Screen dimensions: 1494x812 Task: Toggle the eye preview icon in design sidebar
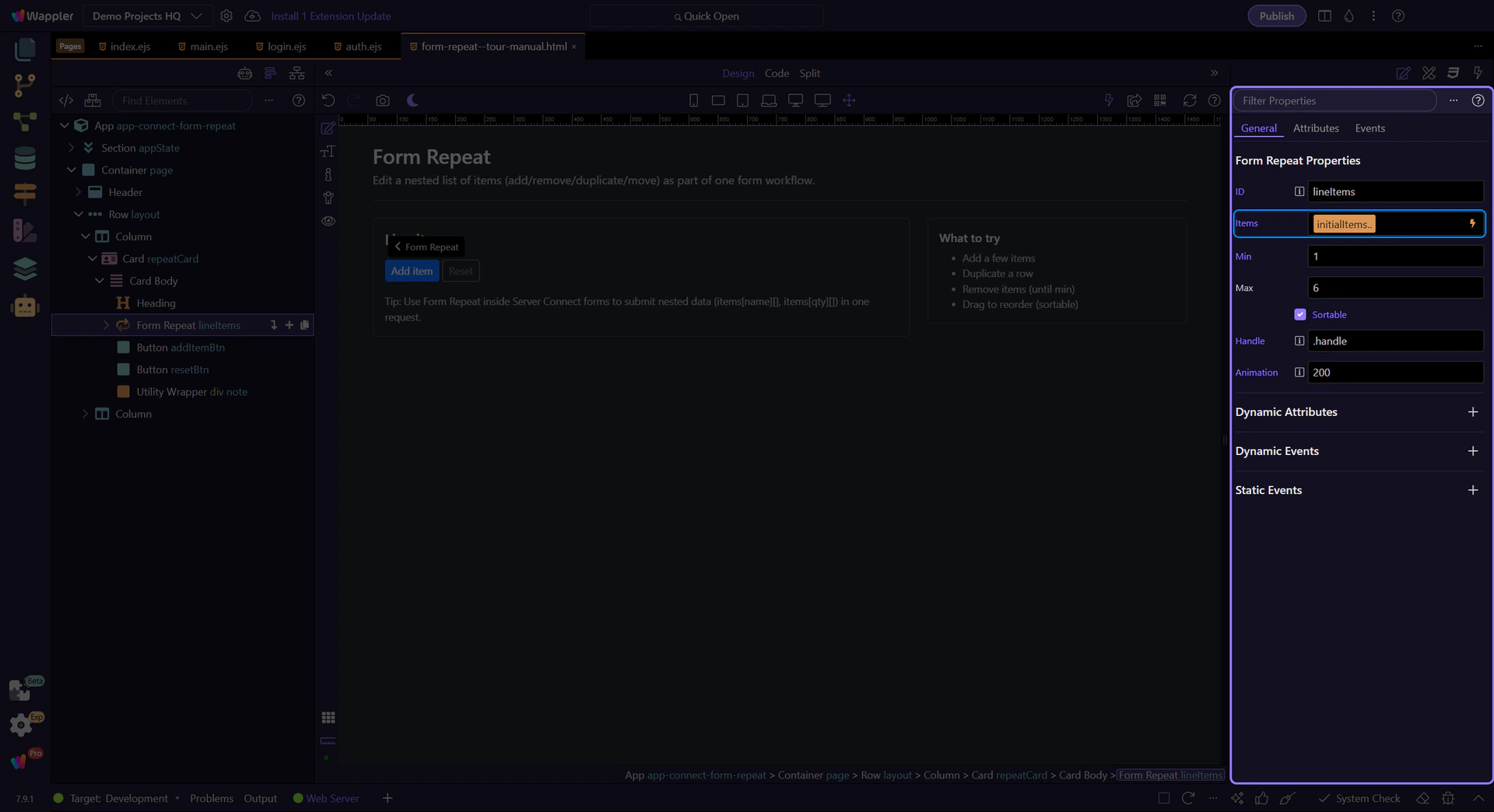pos(328,221)
